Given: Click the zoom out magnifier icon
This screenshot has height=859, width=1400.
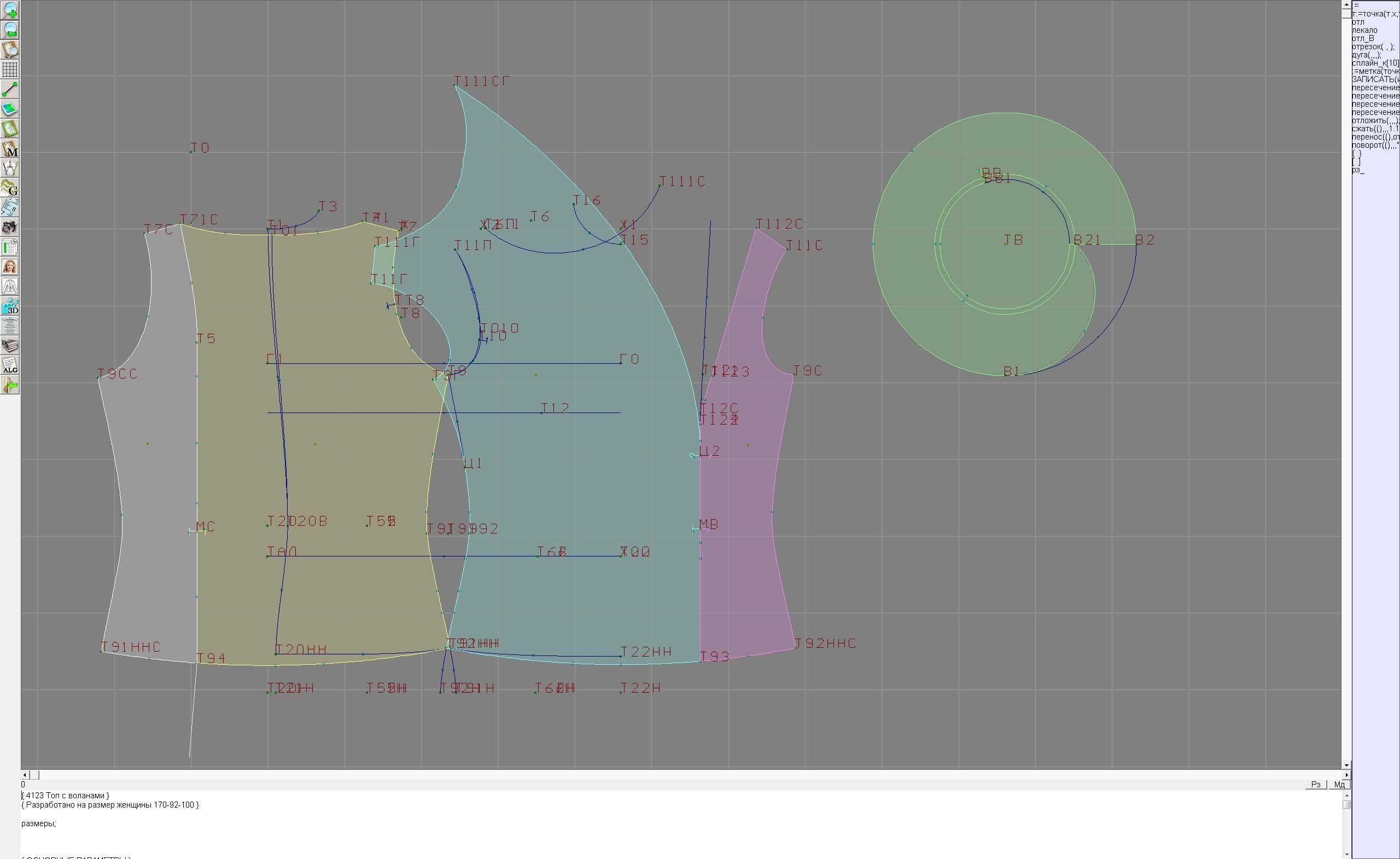Looking at the screenshot, I should tap(10, 30).
